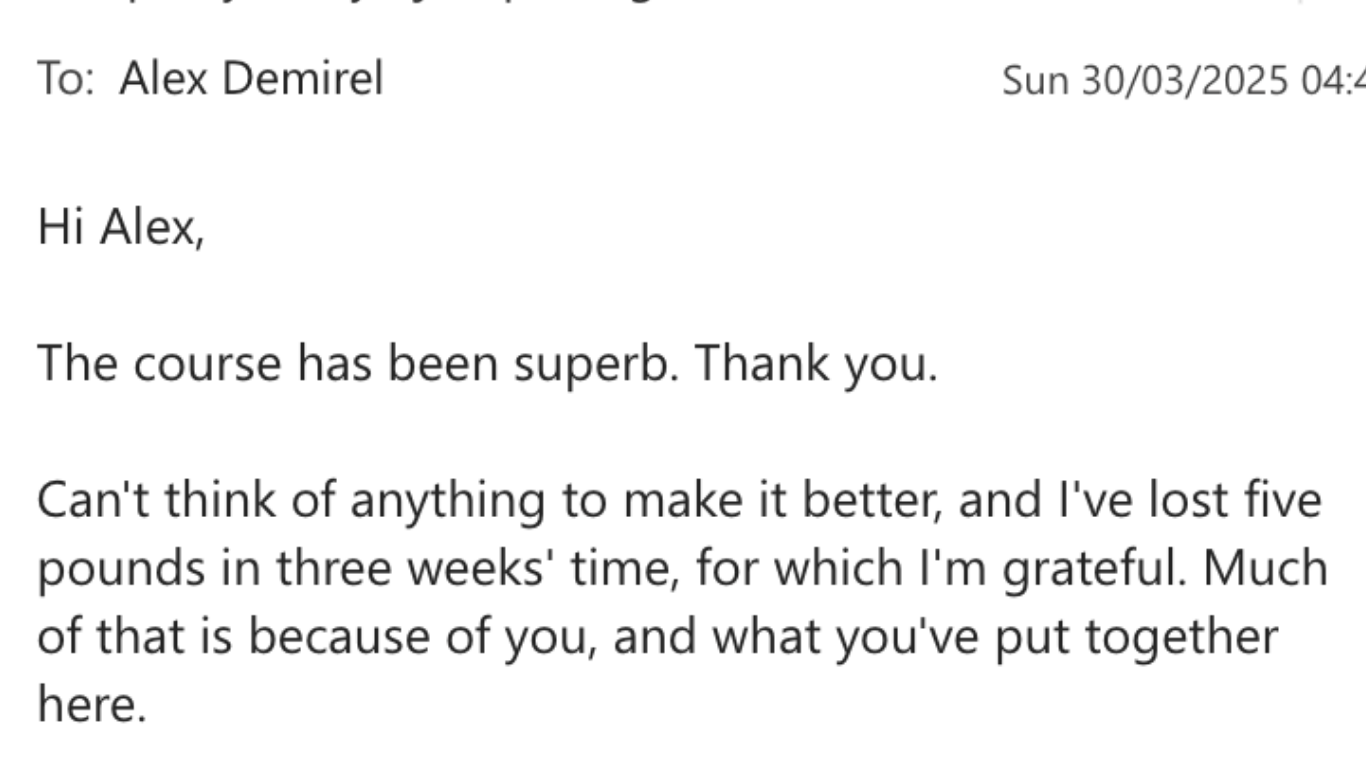Click the "To:" field label

pos(65,77)
